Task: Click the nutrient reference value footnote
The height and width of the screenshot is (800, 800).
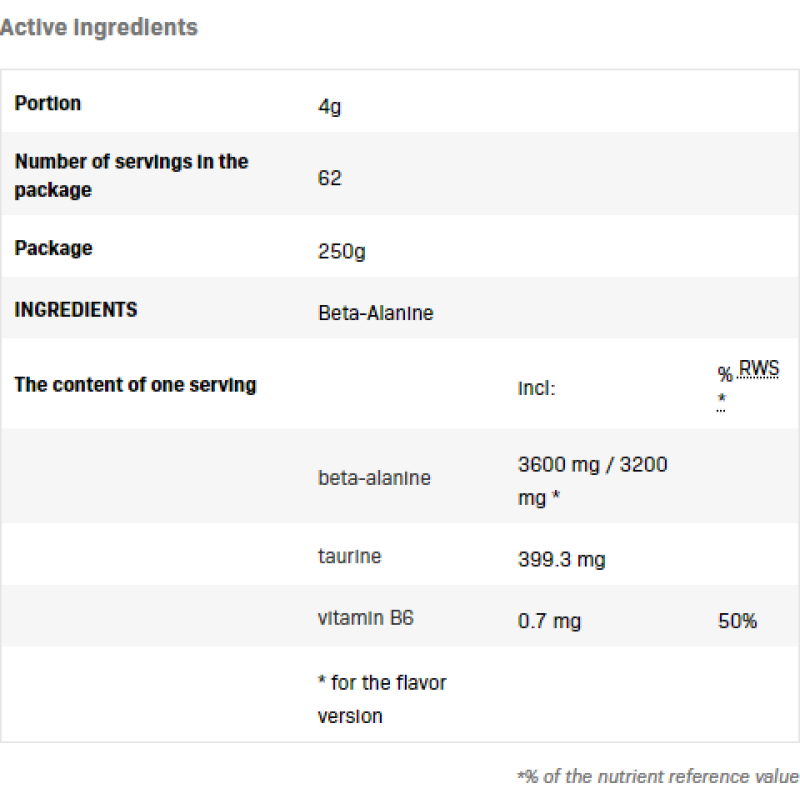Action: pyautogui.click(x=657, y=776)
